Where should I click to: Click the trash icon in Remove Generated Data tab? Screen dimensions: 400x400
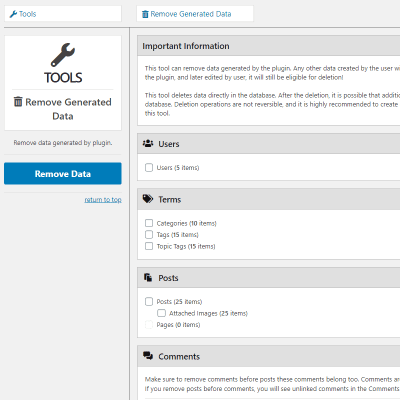[x=145, y=14]
